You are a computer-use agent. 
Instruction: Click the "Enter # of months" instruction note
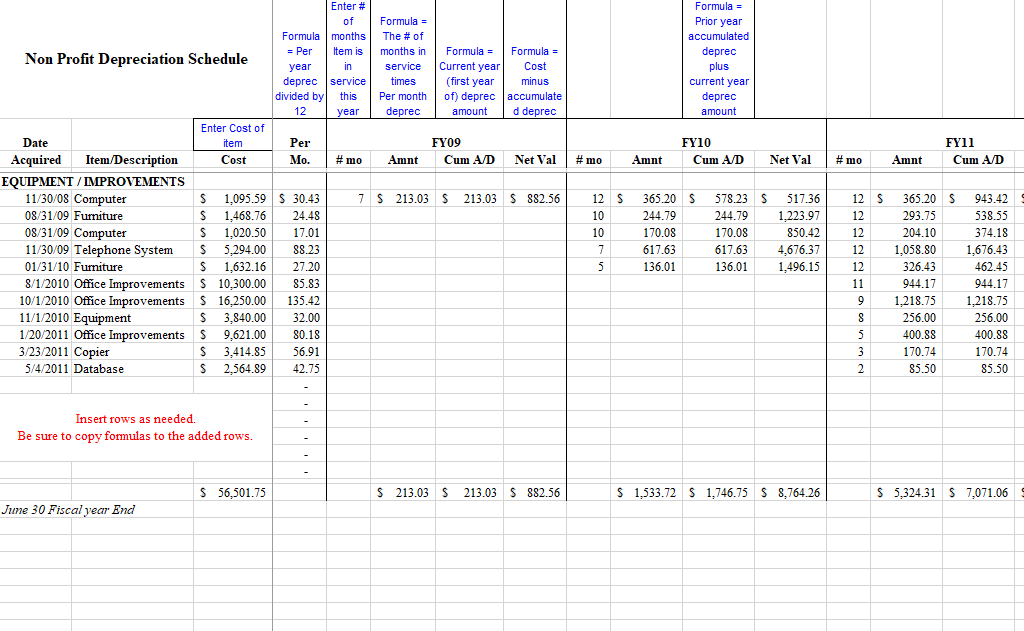[348, 59]
